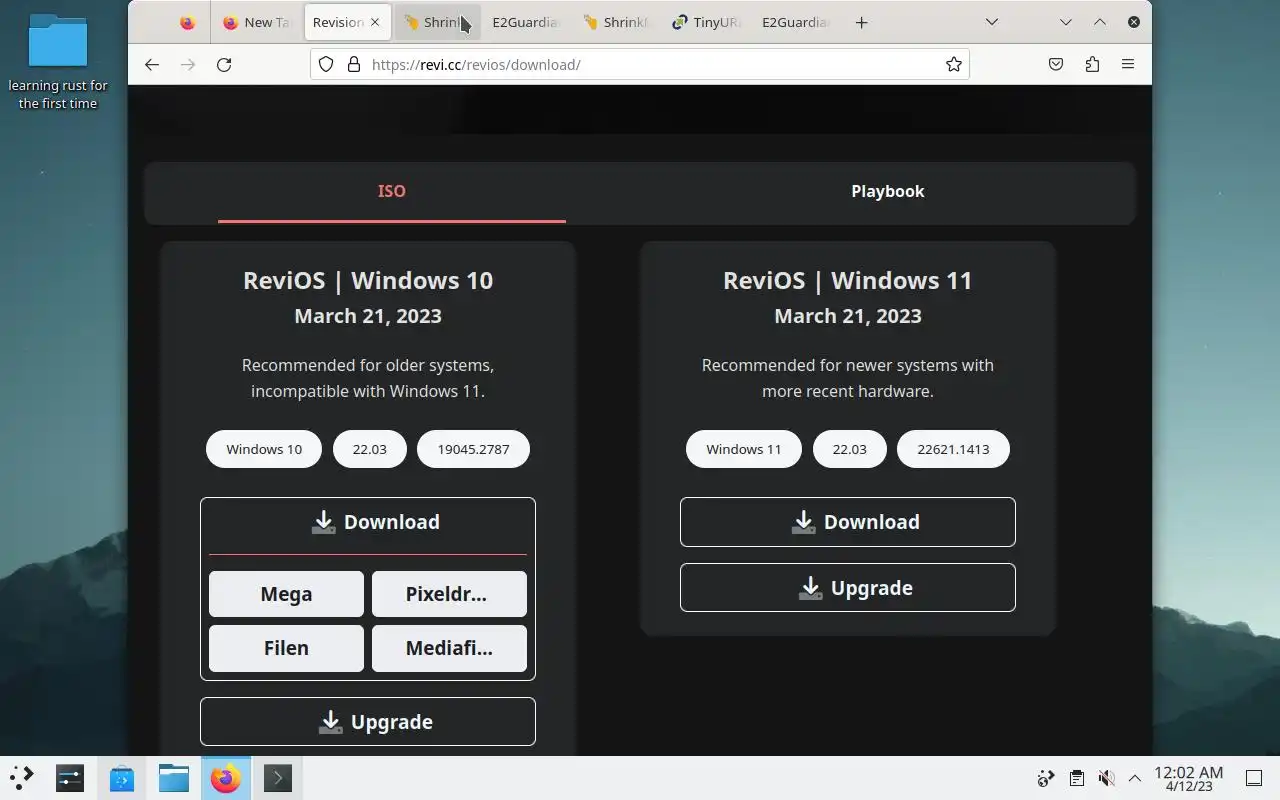Image resolution: width=1280 pixels, height=800 pixels.
Task: Close the Revision tab
Action: tap(375, 22)
